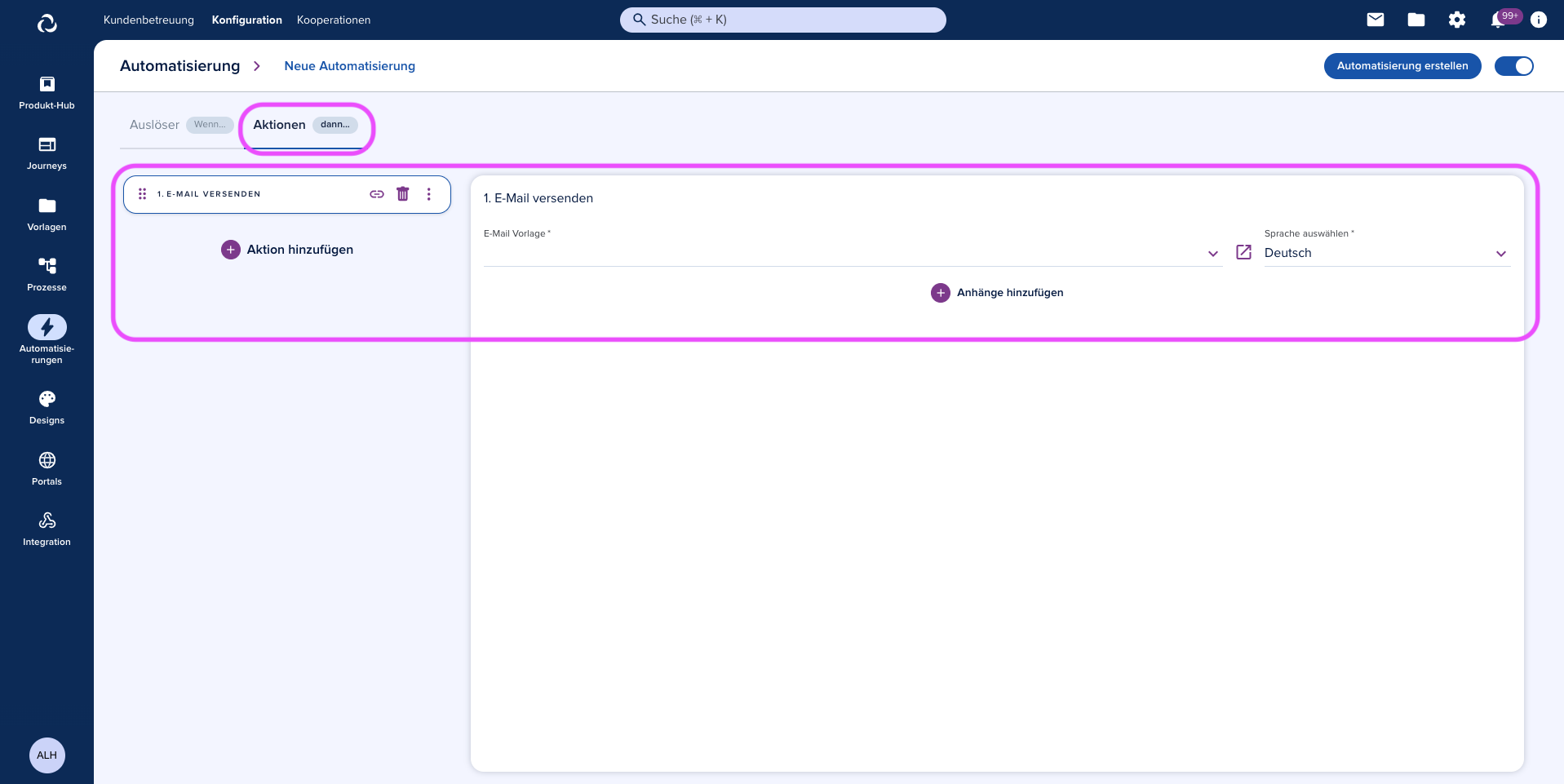This screenshot has width=1564, height=784.
Task: Open the mail icon in the top bar
Action: click(x=1376, y=20)
